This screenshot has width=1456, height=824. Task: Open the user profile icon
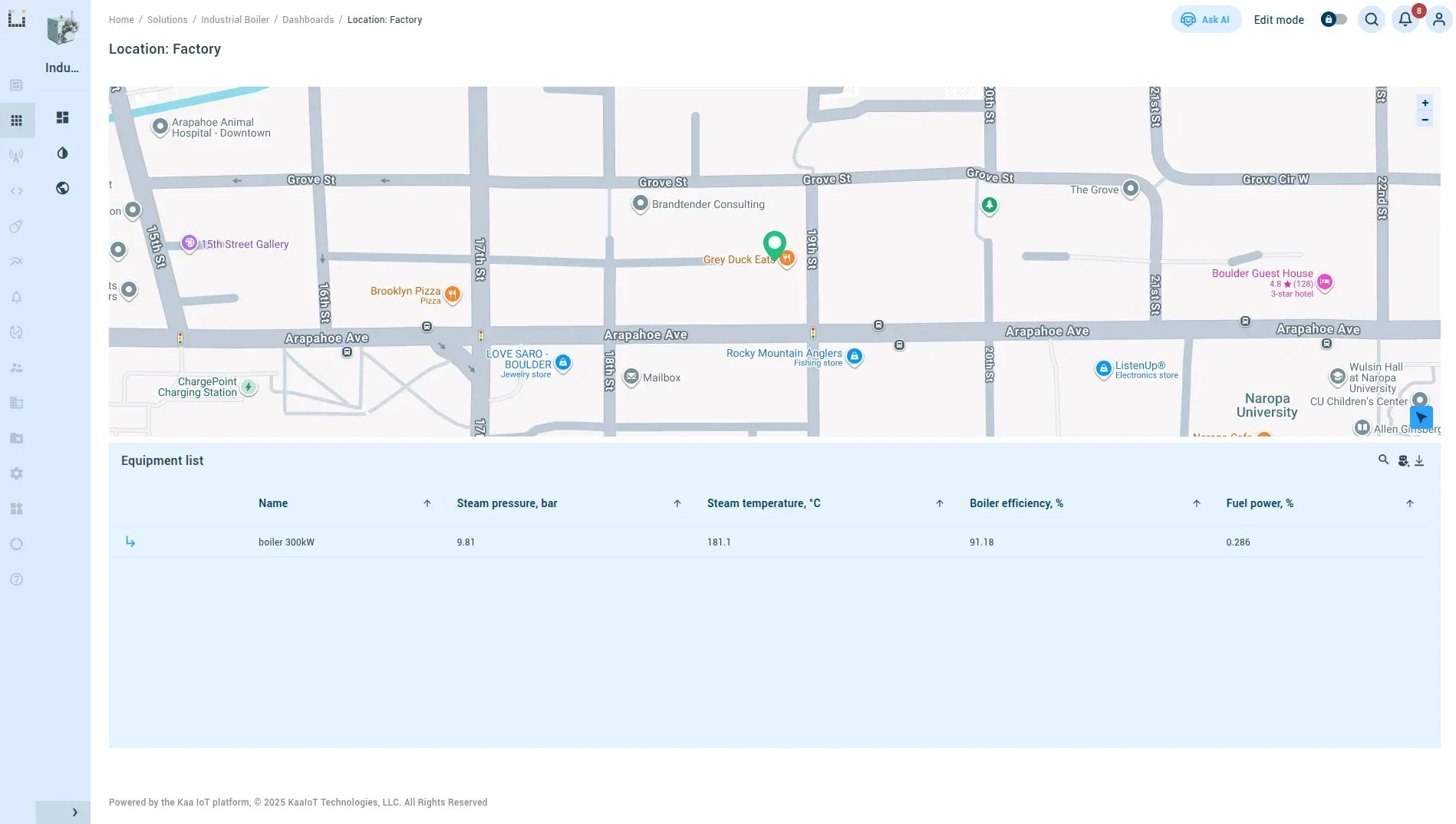click(x=1438, y=20)
